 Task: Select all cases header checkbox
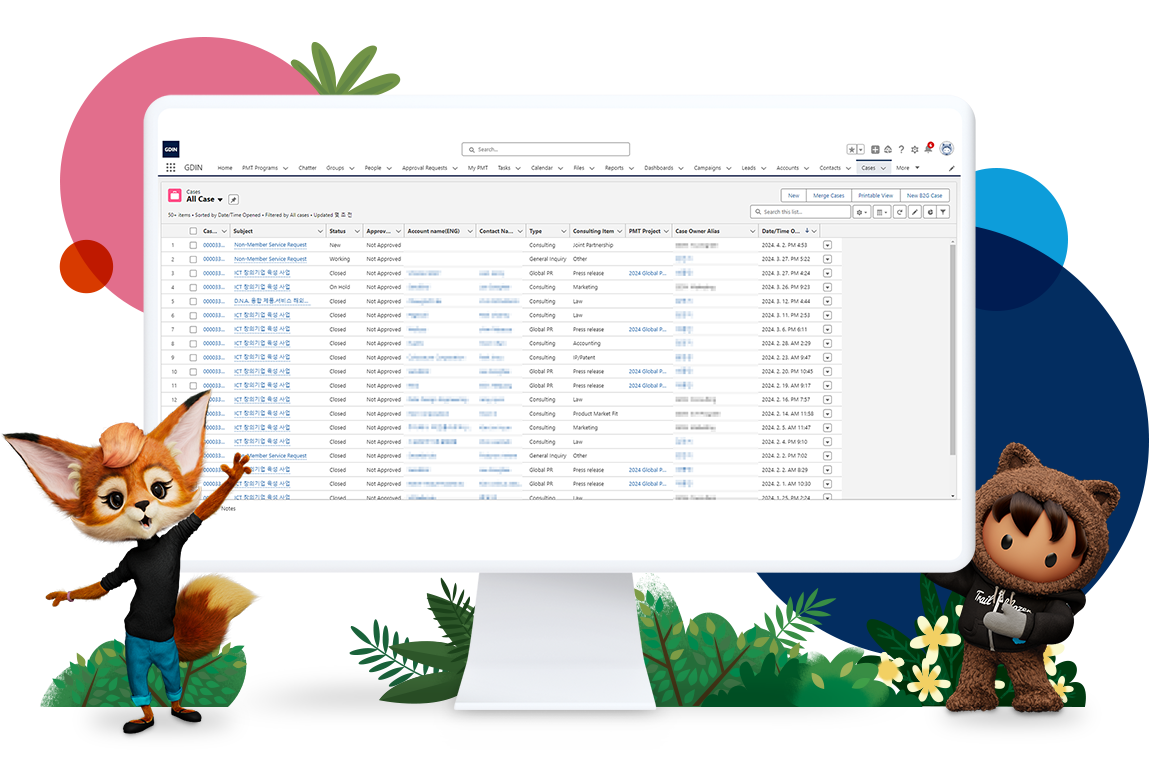click(193, 231)
